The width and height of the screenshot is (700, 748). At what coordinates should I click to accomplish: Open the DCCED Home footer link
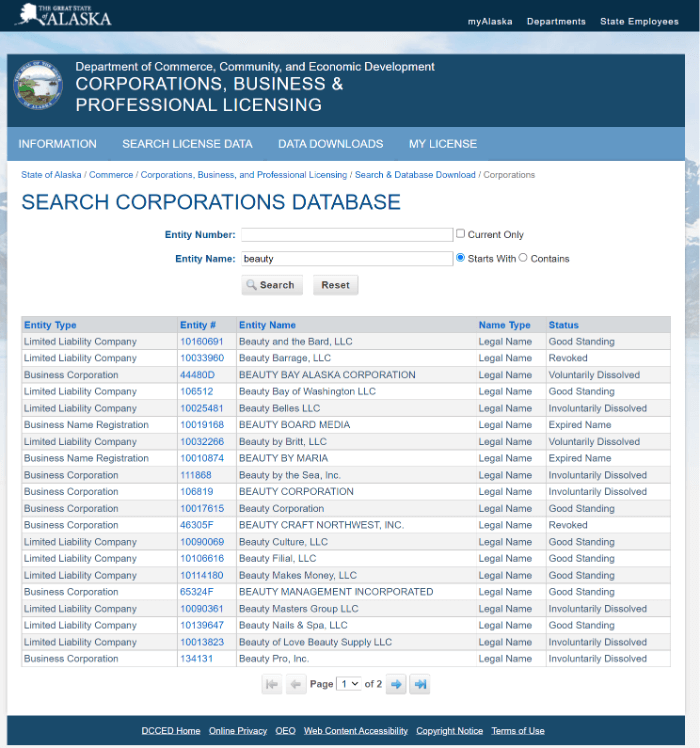coord(171,731)
